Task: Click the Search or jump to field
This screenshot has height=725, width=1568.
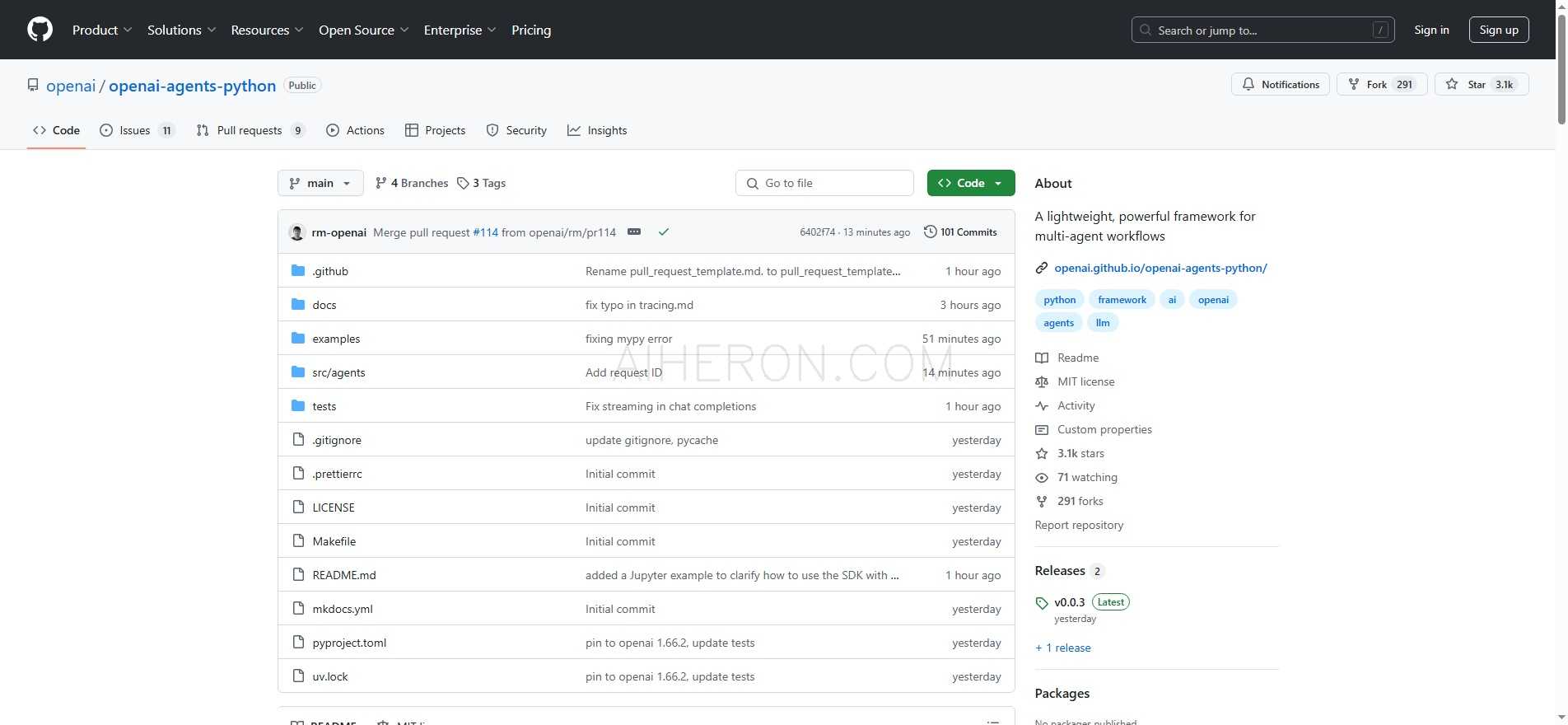Action: tap(1262, 30)
